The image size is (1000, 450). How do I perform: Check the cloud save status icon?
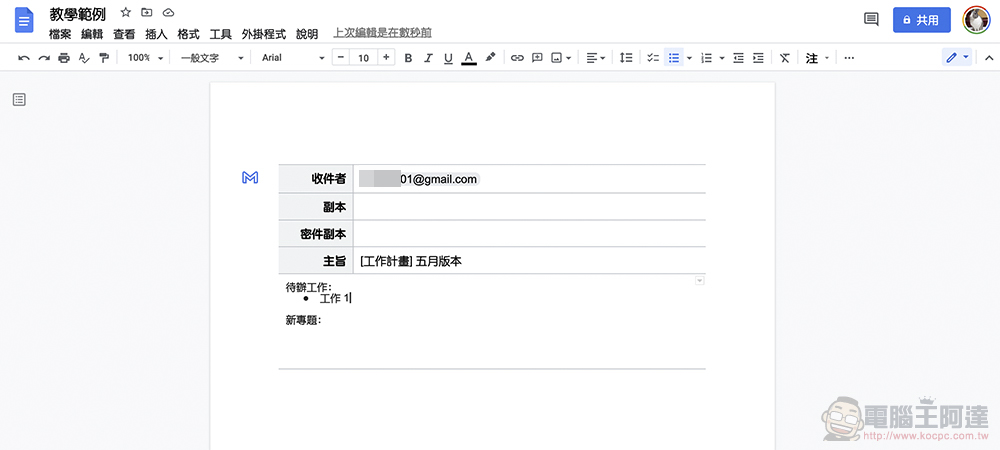pos(168,13)
